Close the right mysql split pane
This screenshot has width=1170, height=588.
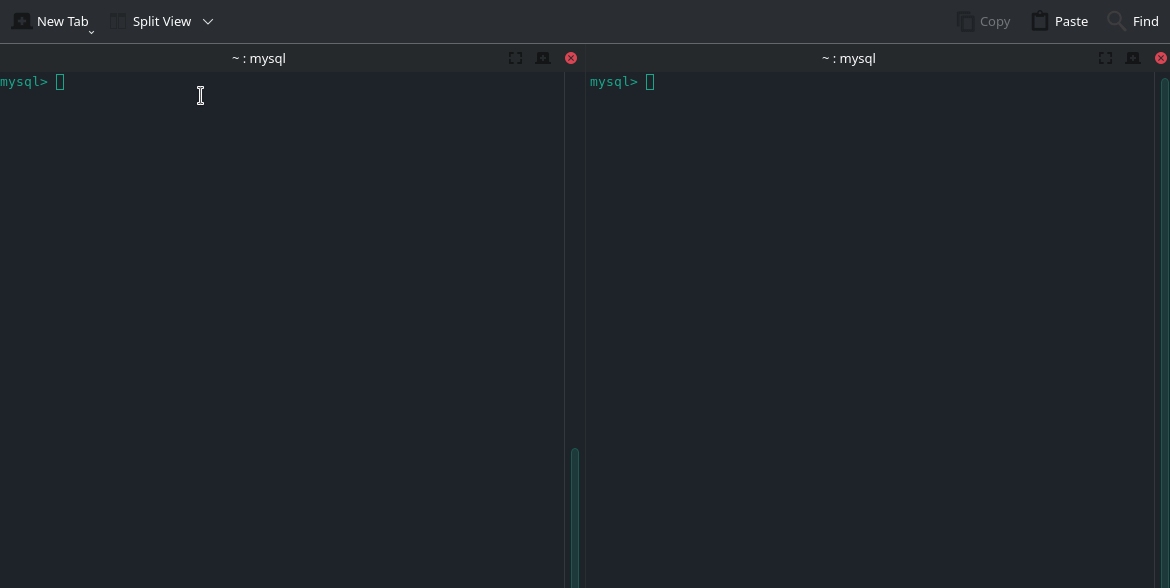[1161, 58]
